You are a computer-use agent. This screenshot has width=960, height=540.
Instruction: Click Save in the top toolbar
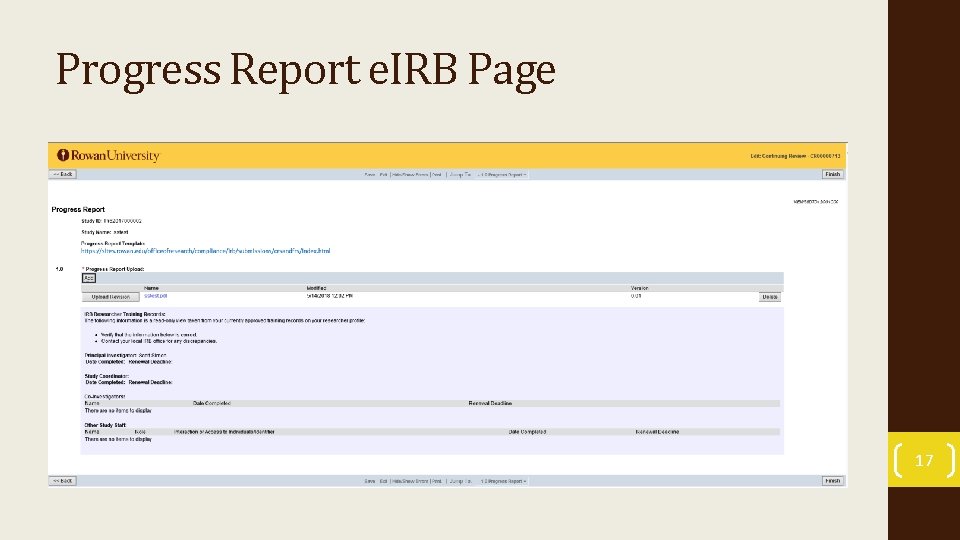coord(370,174)
